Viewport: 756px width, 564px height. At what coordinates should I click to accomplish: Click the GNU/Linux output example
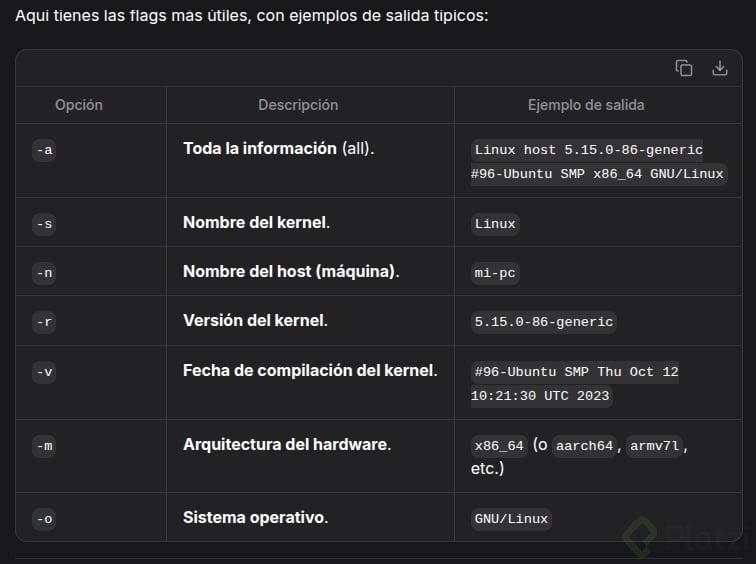512,519
